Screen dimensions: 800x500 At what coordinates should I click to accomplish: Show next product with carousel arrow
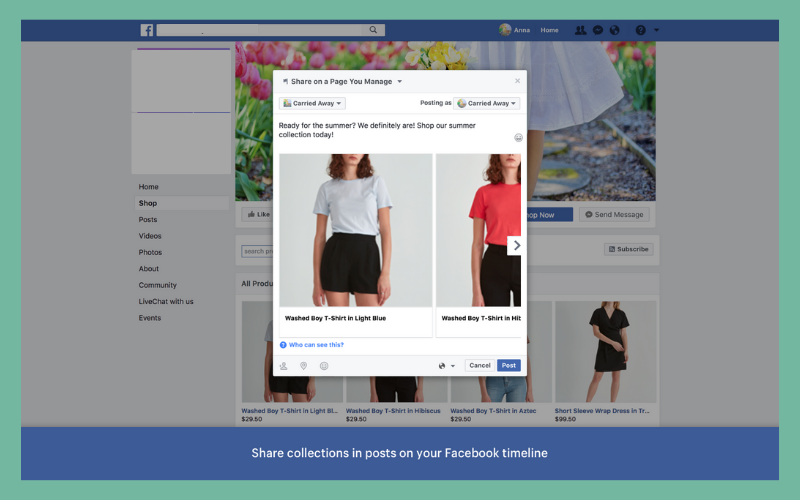click(515, 245)
